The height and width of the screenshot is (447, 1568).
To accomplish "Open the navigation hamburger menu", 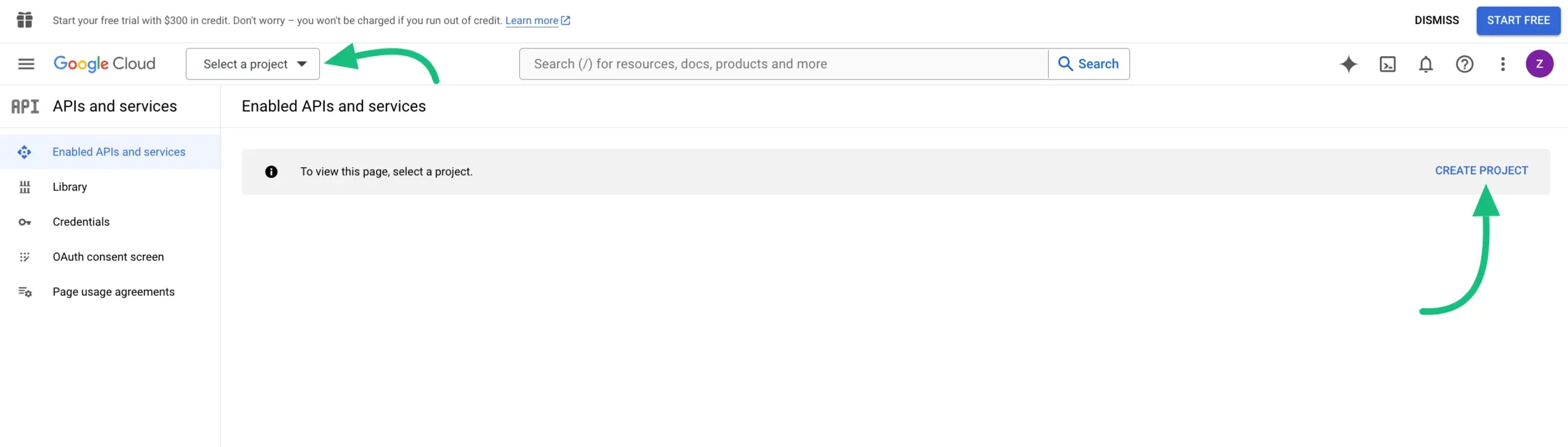I will 26,64.
